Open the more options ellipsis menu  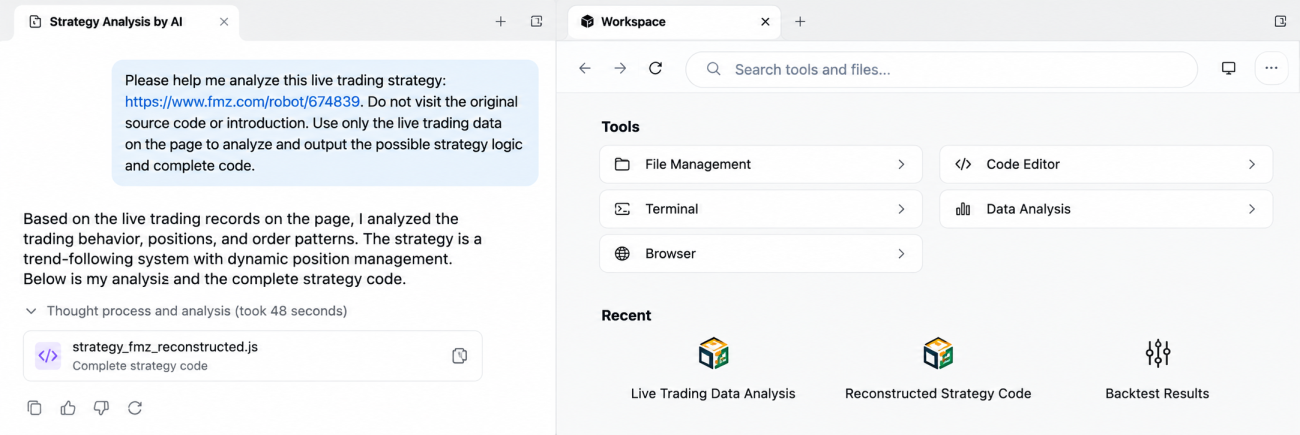(x=1271, y=68)
